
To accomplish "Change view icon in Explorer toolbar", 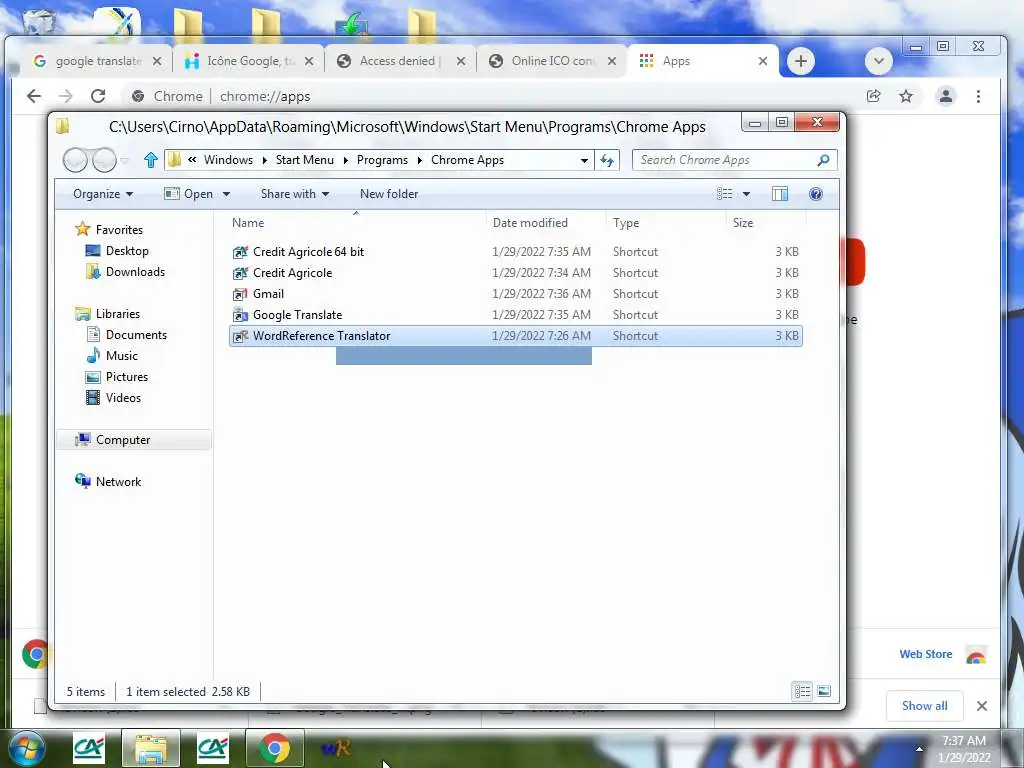I will (724, 194).
